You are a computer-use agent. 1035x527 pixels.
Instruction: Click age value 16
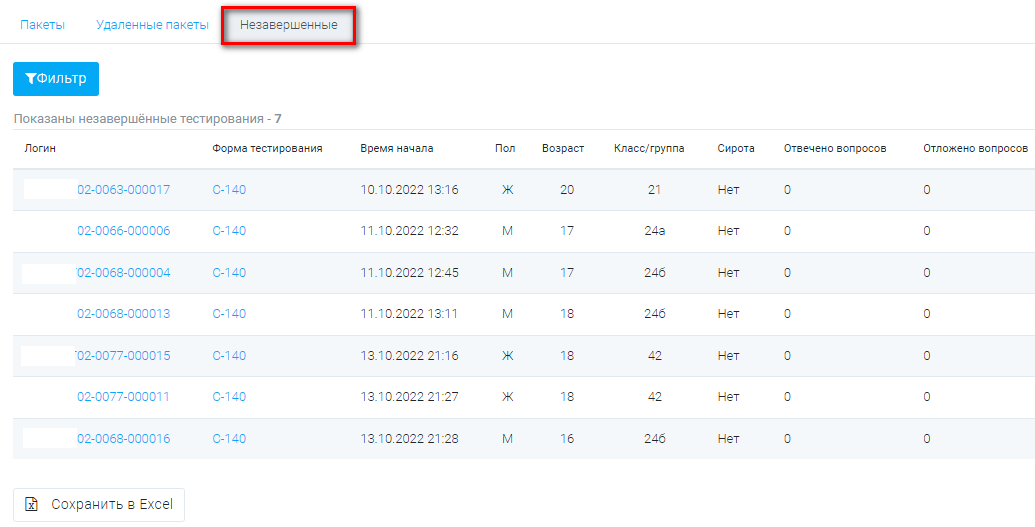pyautogui.click(x=567, y=439)
